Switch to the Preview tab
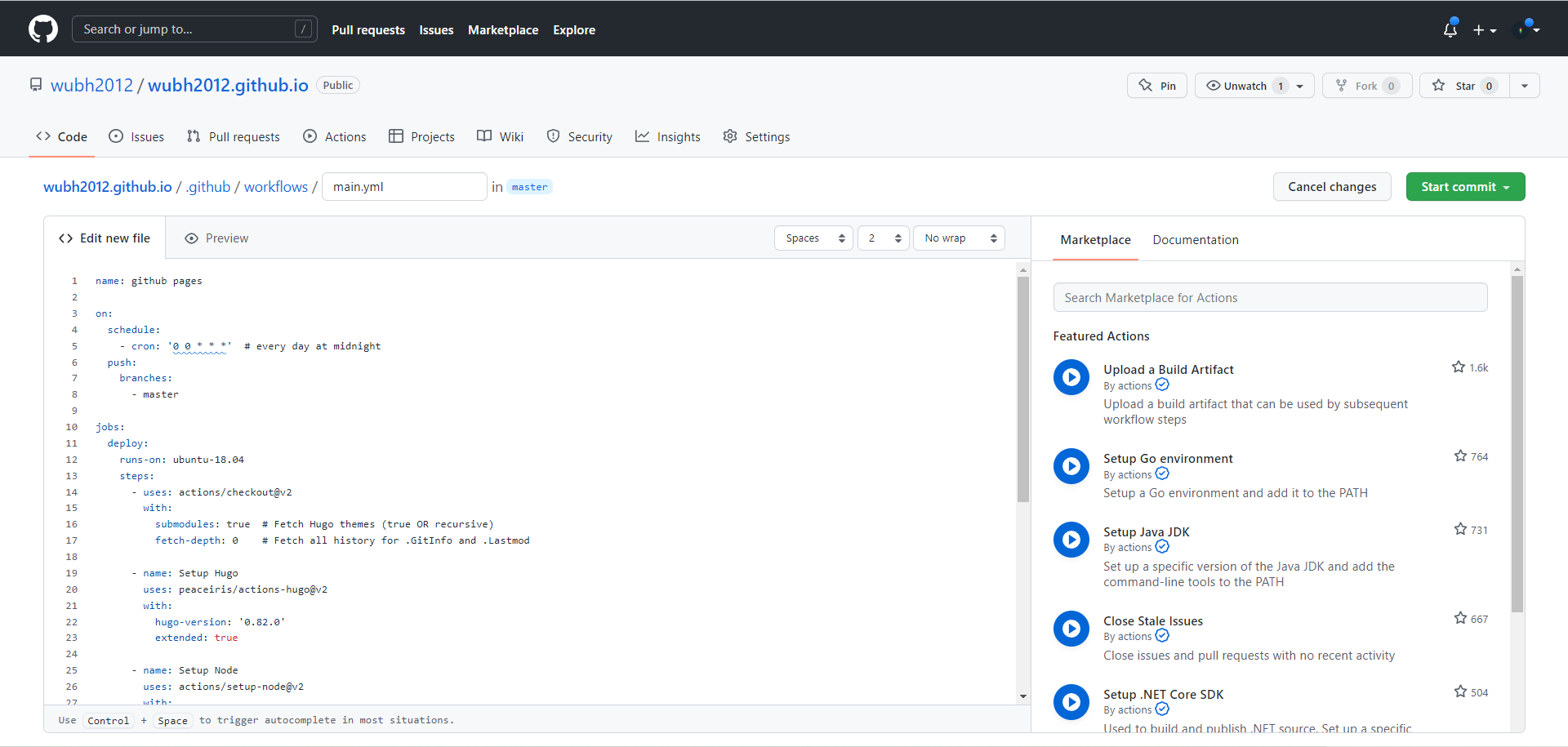 coord(217,238)
